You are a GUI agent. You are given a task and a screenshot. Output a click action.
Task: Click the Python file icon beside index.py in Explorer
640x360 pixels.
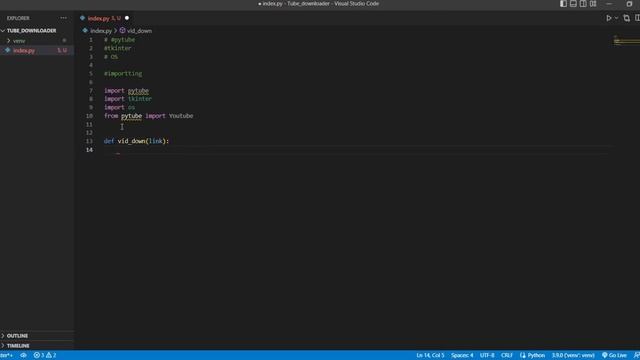tap(7, 50)
